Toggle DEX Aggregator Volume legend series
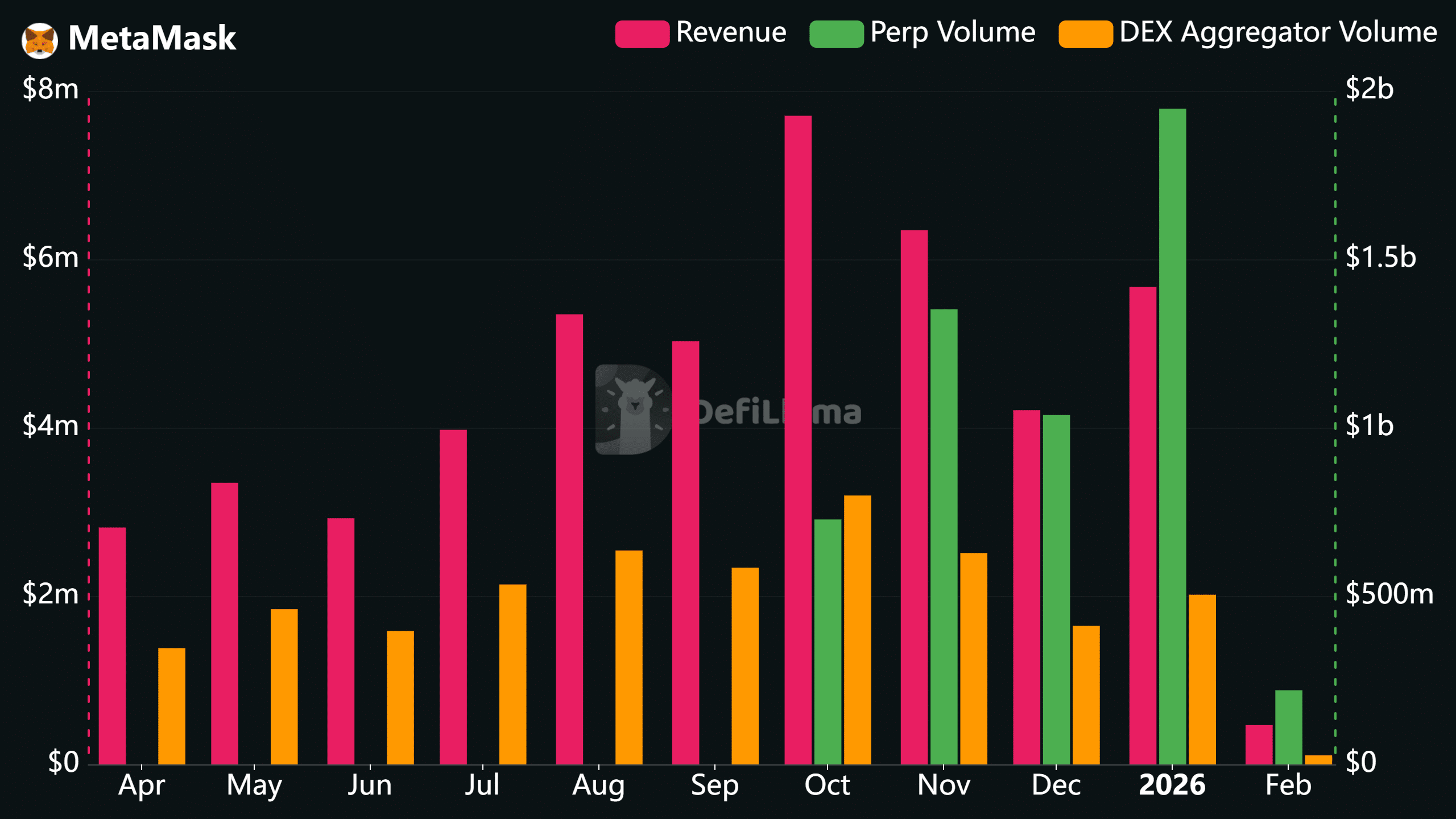The image size is (1456, 819). tap(1277, 32)
